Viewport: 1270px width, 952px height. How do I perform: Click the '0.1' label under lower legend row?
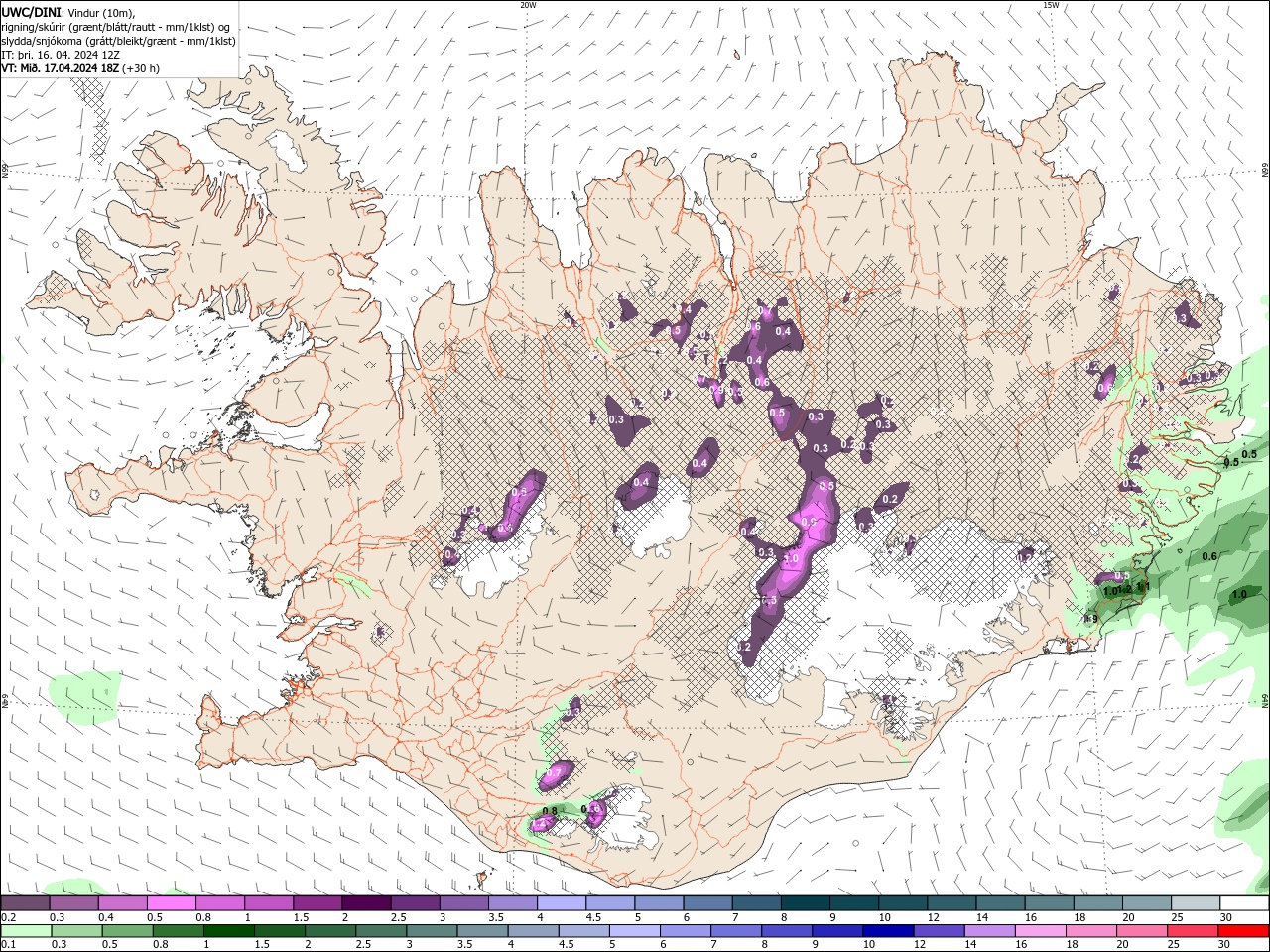click(x=7, y=945)
